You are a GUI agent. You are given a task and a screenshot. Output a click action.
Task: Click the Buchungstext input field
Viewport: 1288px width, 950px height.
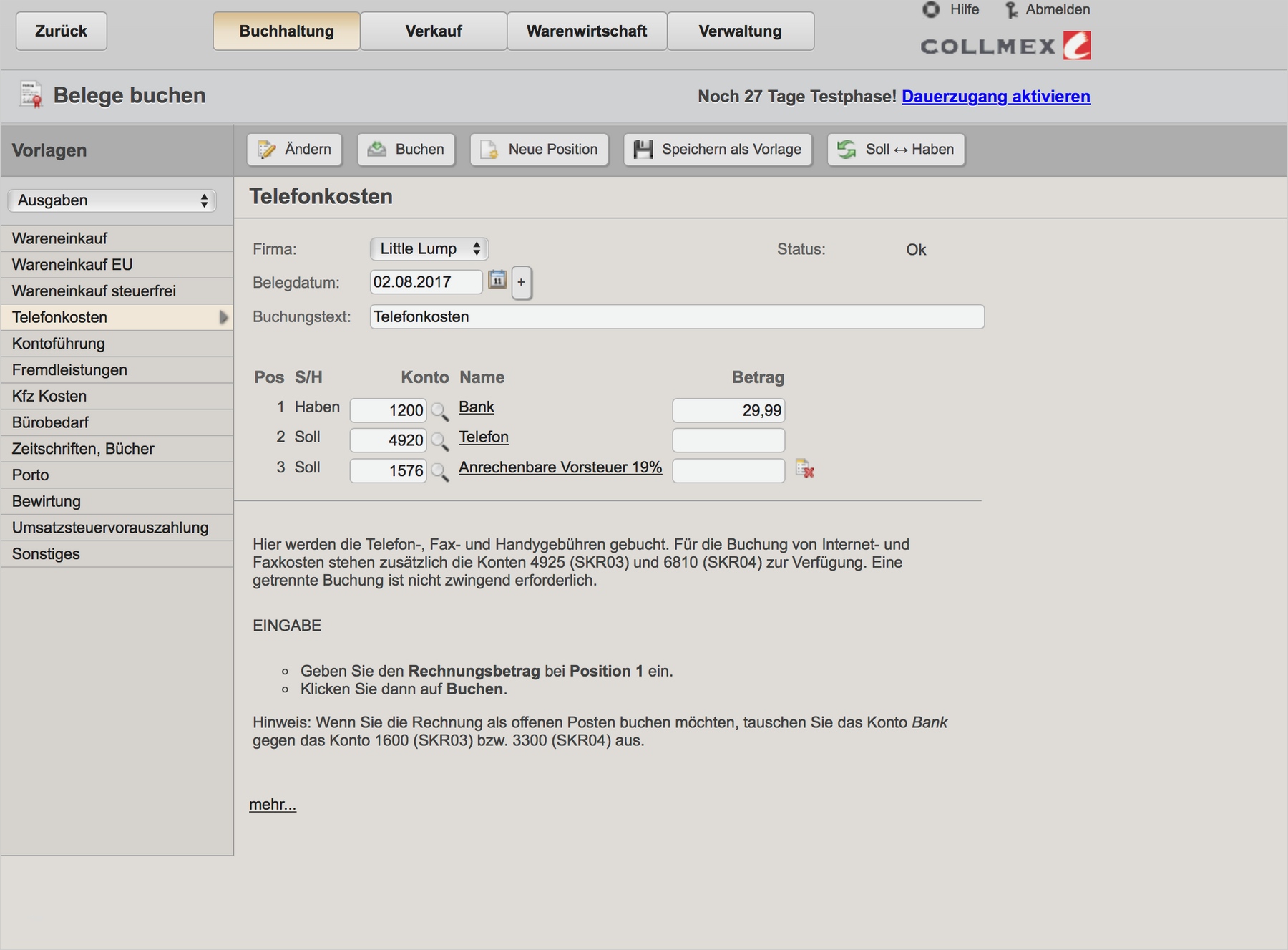pos(677,316)
